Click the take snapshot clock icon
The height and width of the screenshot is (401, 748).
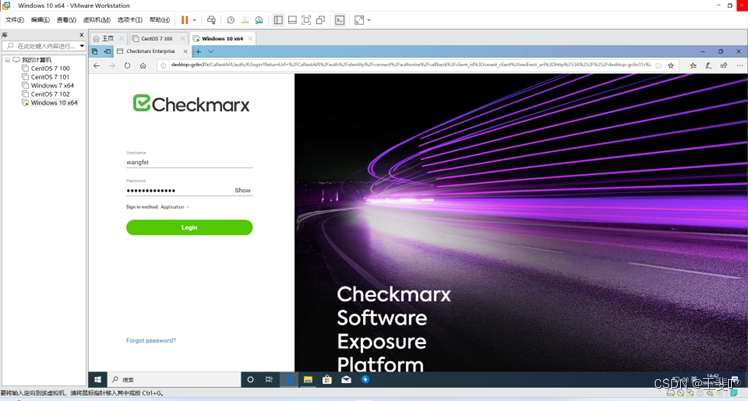(x=230, y=20)
